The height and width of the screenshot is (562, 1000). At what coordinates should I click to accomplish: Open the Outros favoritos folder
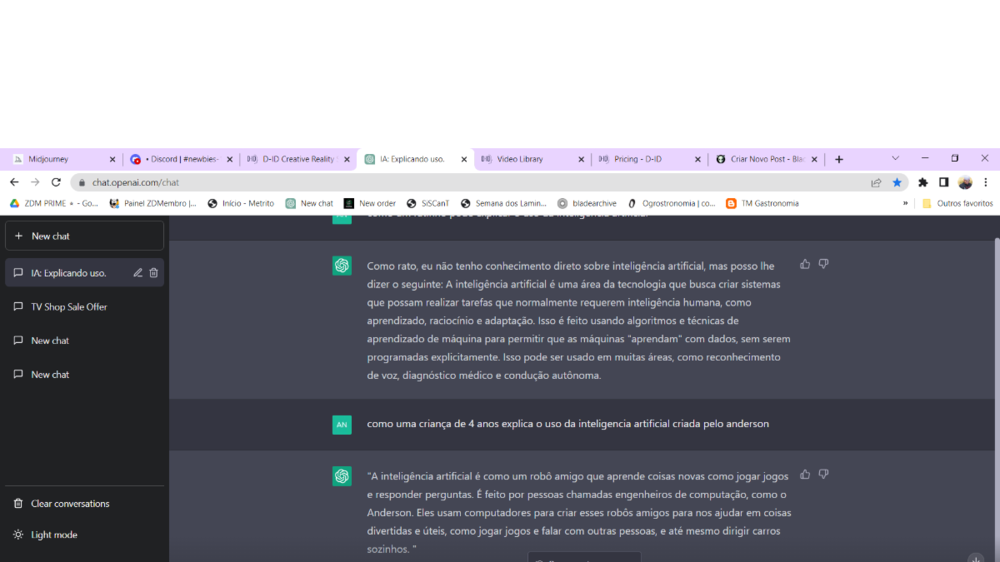(x=957, y=203)
